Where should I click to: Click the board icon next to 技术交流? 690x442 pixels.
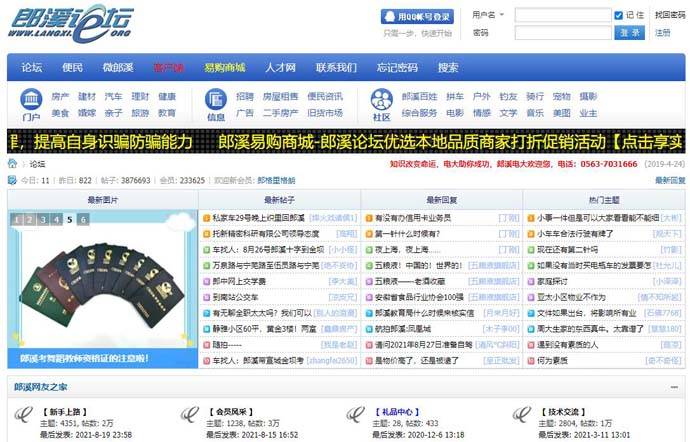tap(522, 414)
